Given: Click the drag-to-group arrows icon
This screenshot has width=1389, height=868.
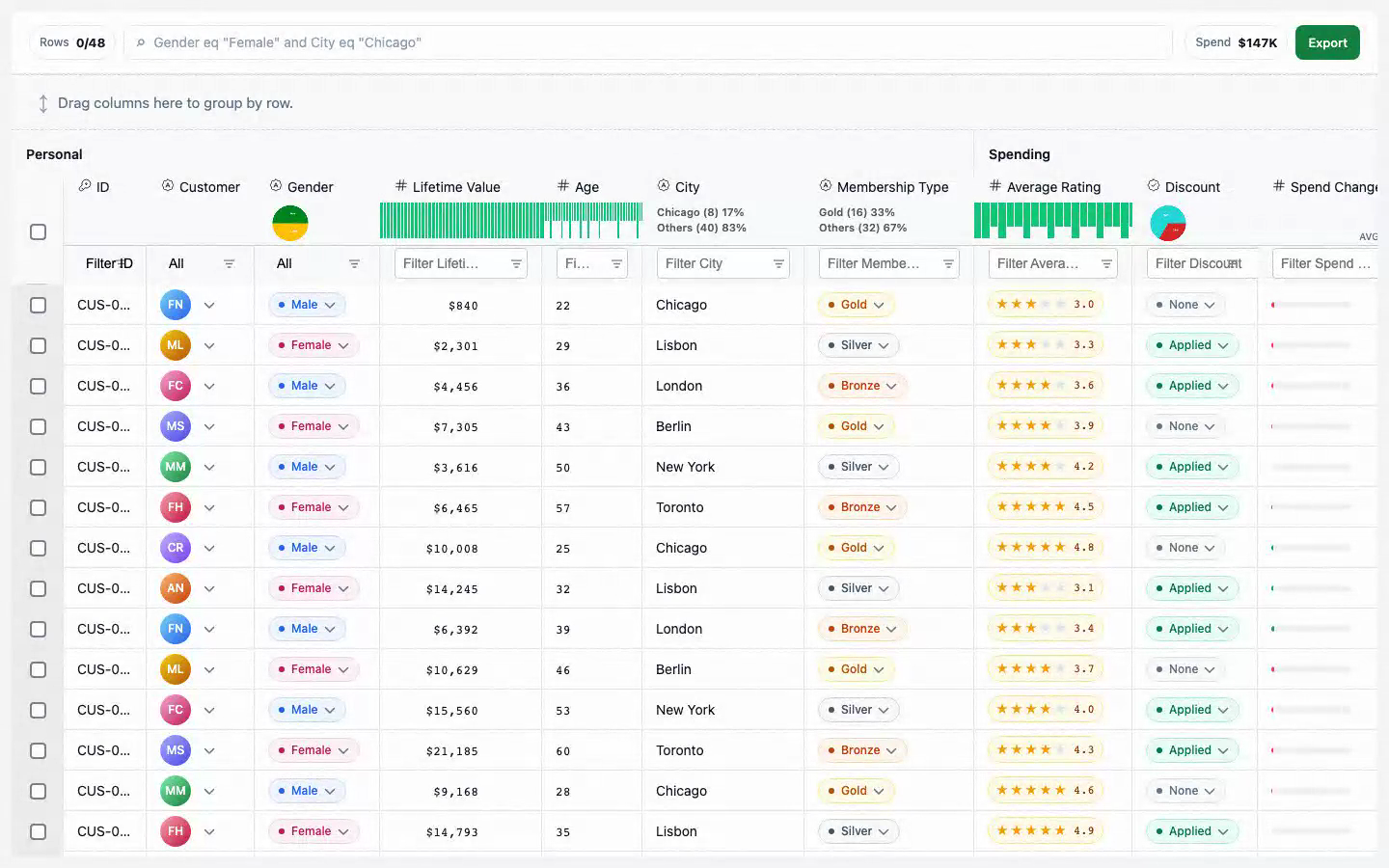Looking at the screenshot, I should [42, 103].
